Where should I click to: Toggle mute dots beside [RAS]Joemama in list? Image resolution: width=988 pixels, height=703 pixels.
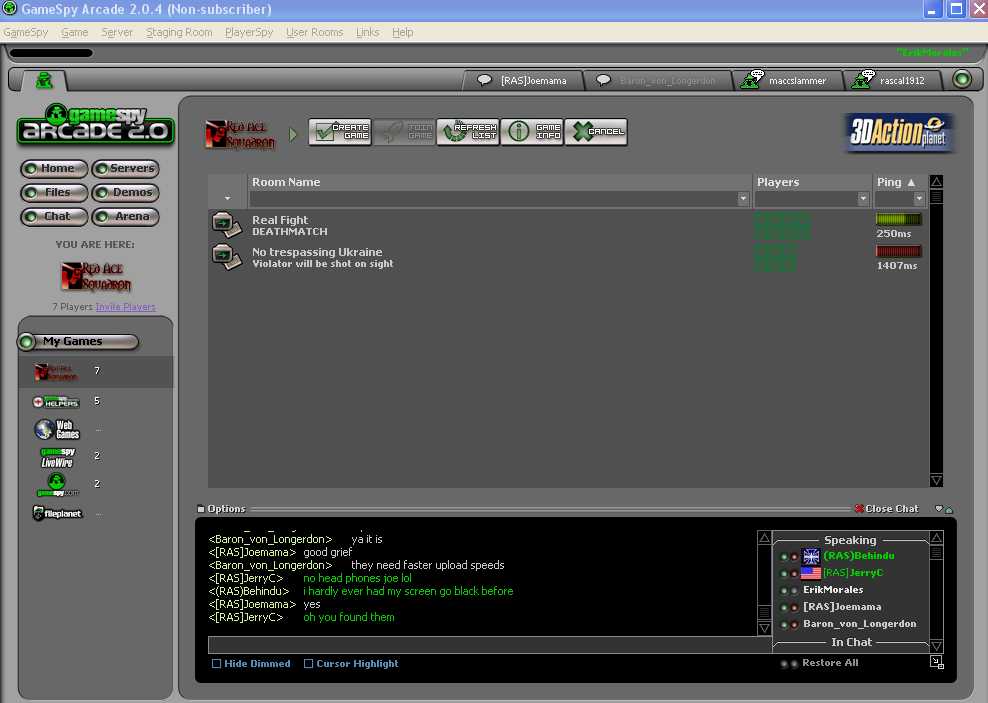(x=789, y=608)
